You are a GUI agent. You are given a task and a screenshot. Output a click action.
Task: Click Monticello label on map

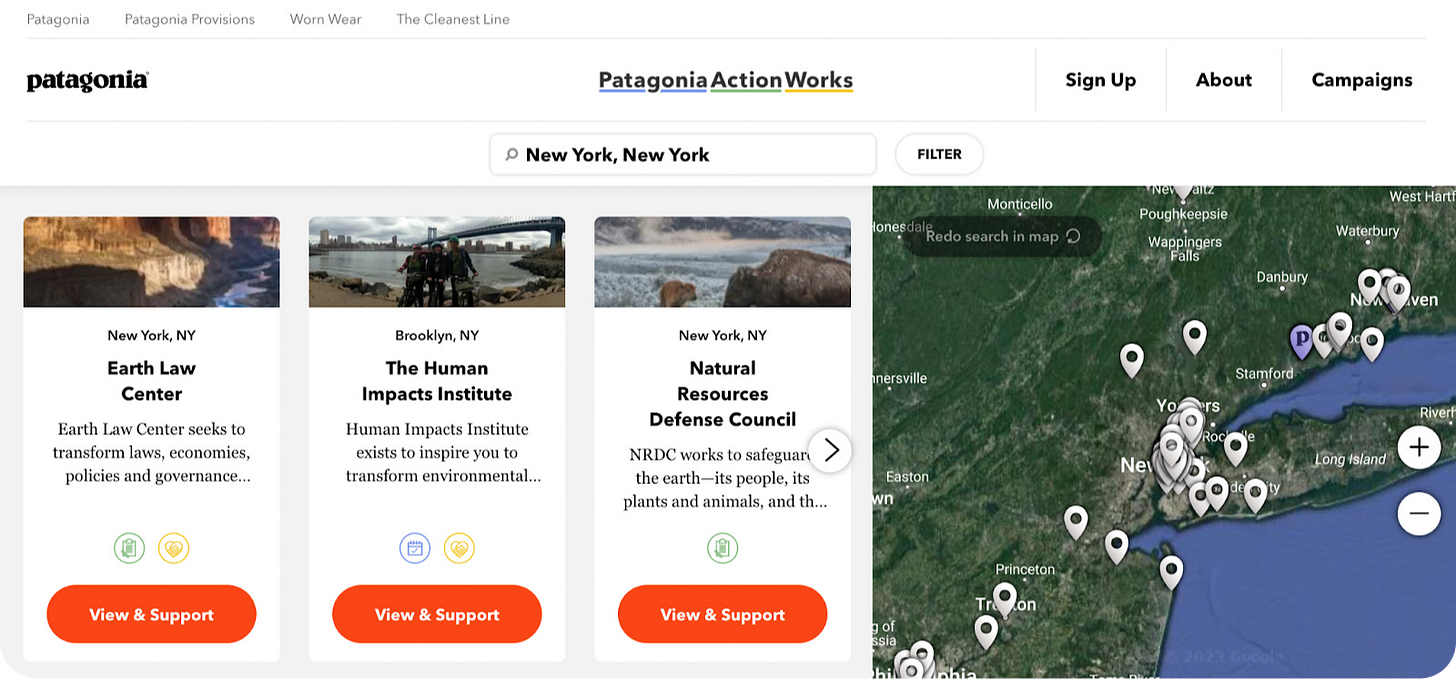tap(1020, 204)
